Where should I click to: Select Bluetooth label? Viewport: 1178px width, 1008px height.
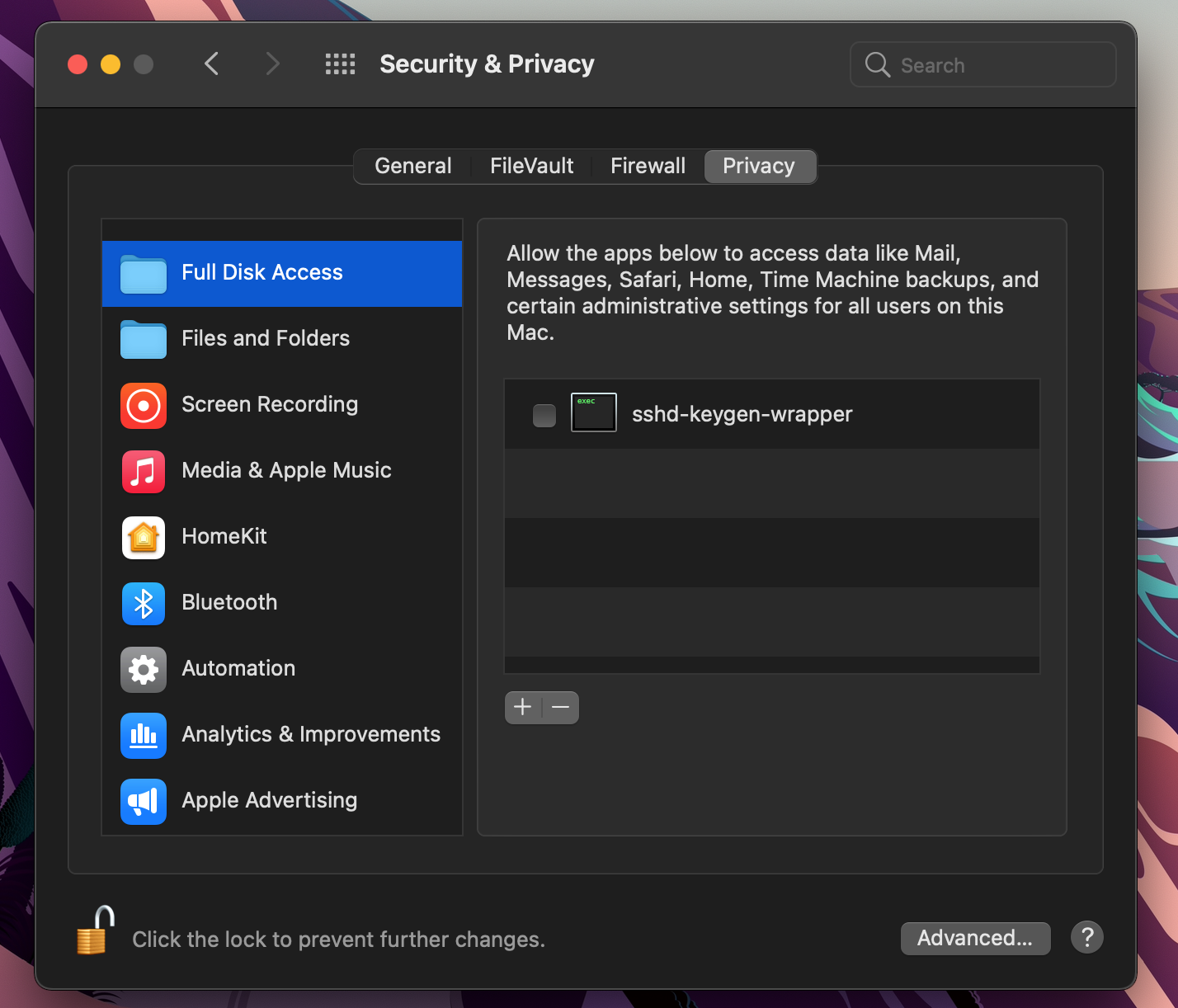point(229,602)
